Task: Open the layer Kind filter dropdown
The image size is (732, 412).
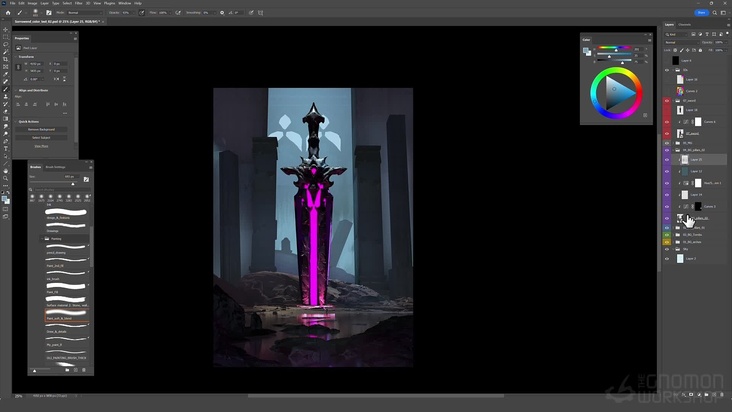Action: [676, 34]
